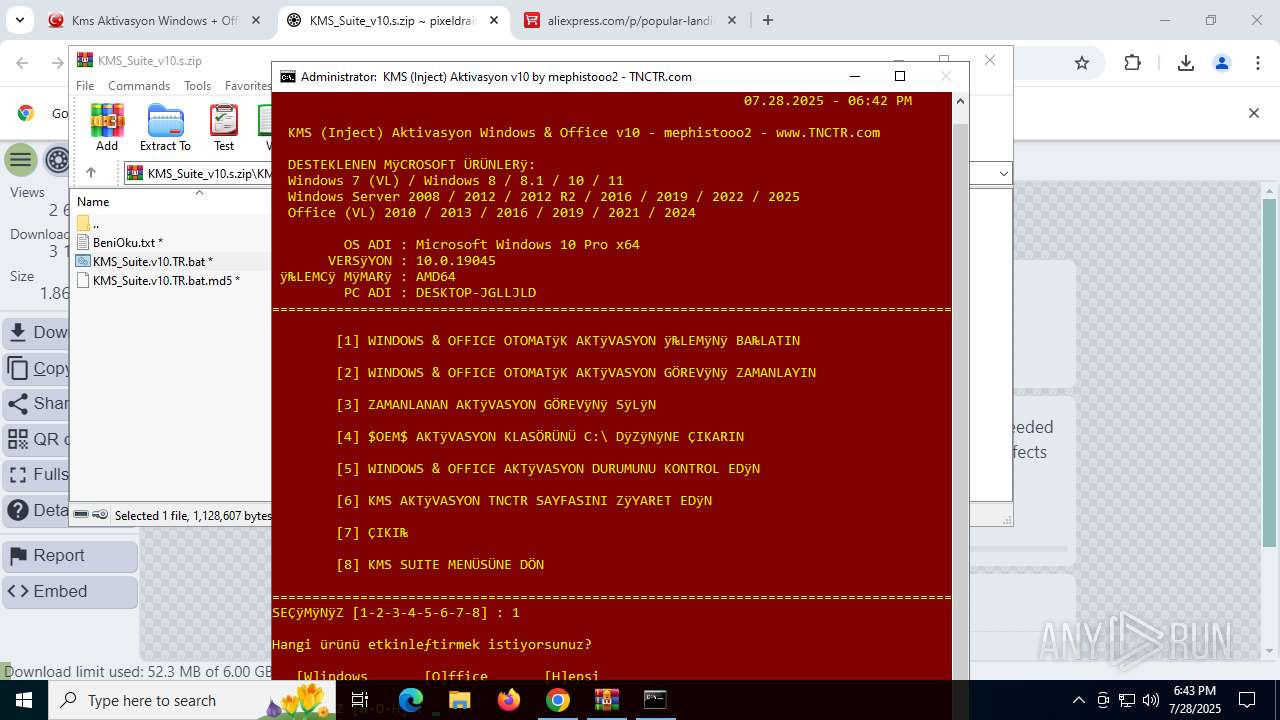Viewport: 1280px width, 720px height.
Task: Switch to the aliexpress.com tab
Action: pos(630,20)
